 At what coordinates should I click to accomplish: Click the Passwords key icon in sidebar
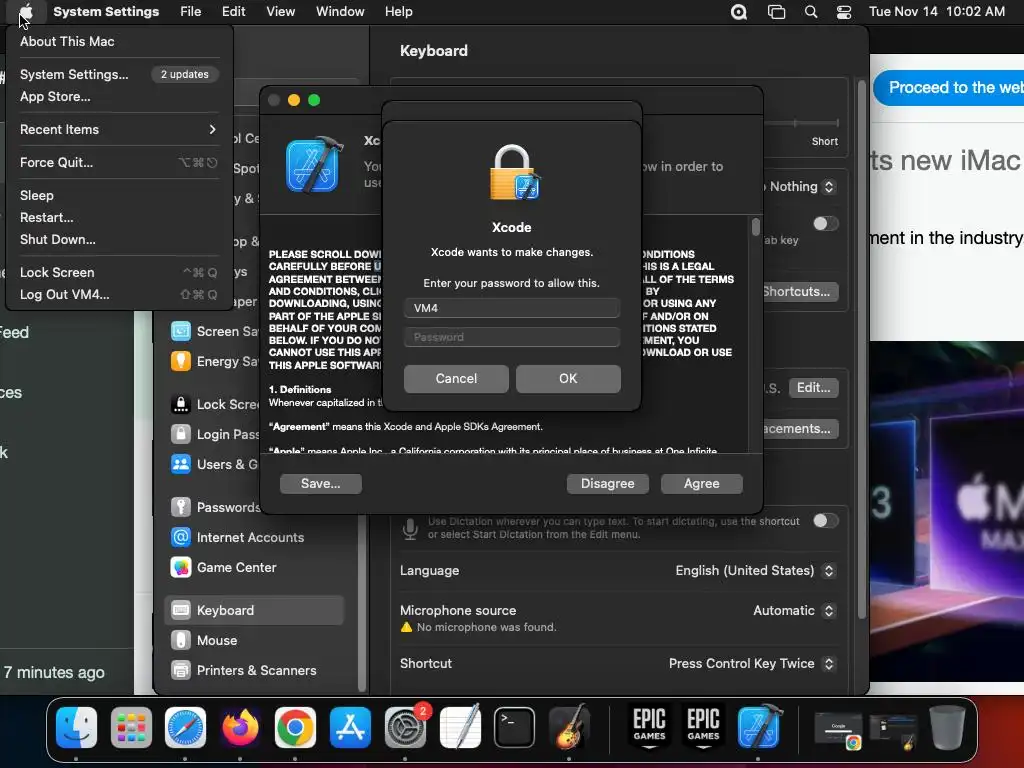pyautogui.click(x=181, y=507)
